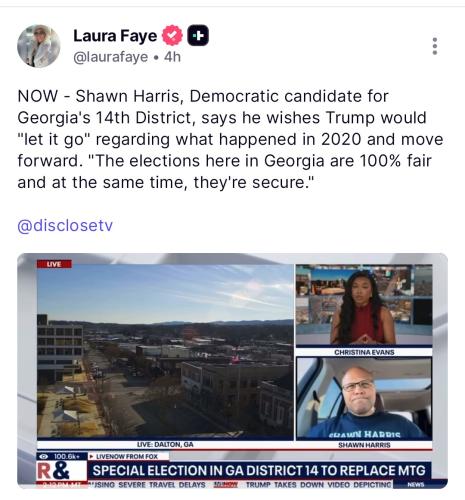465x500 pixels.
Task: Open Laura Faye's profile avatar
Action: point(39,46)
